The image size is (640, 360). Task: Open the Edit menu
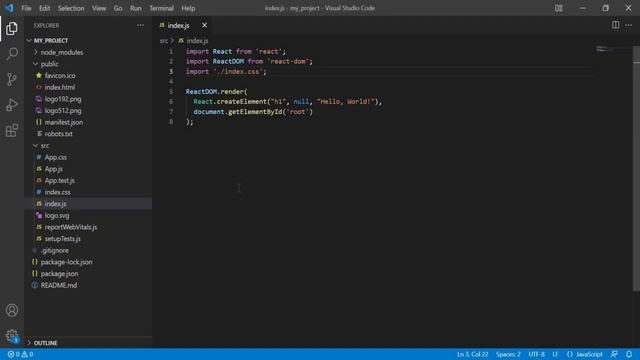tap(44, 8)
